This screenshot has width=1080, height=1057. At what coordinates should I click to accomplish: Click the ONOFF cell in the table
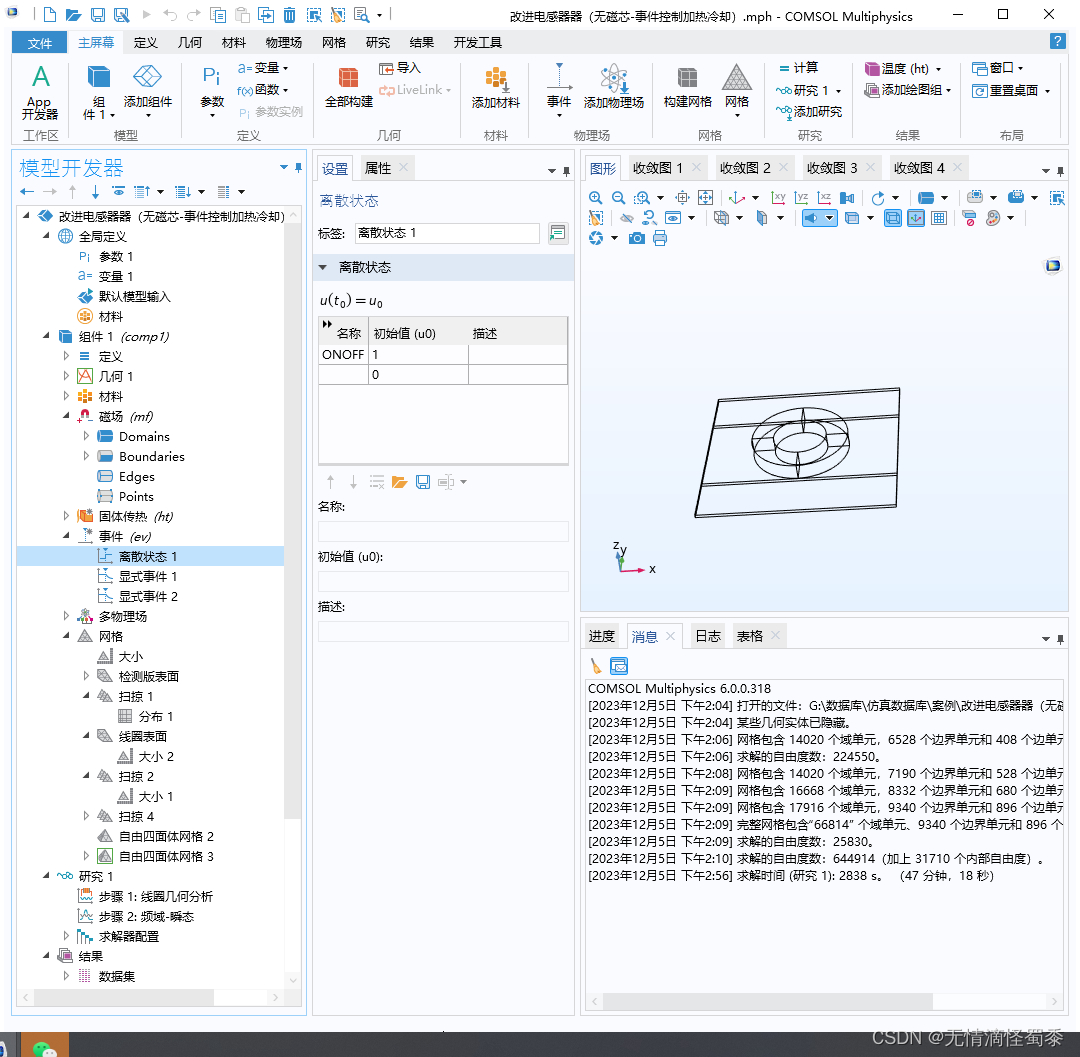(x=343, y=355)
